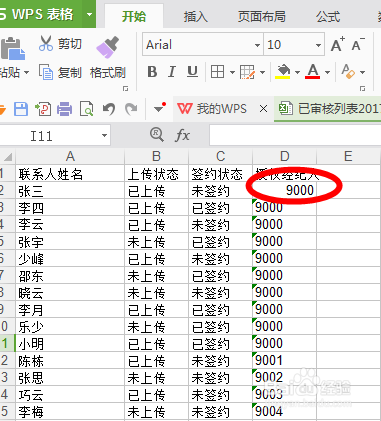Click the Cut (剪切) scissors button
The height and width of the screenshot is (421, 381).
[60, 44]
